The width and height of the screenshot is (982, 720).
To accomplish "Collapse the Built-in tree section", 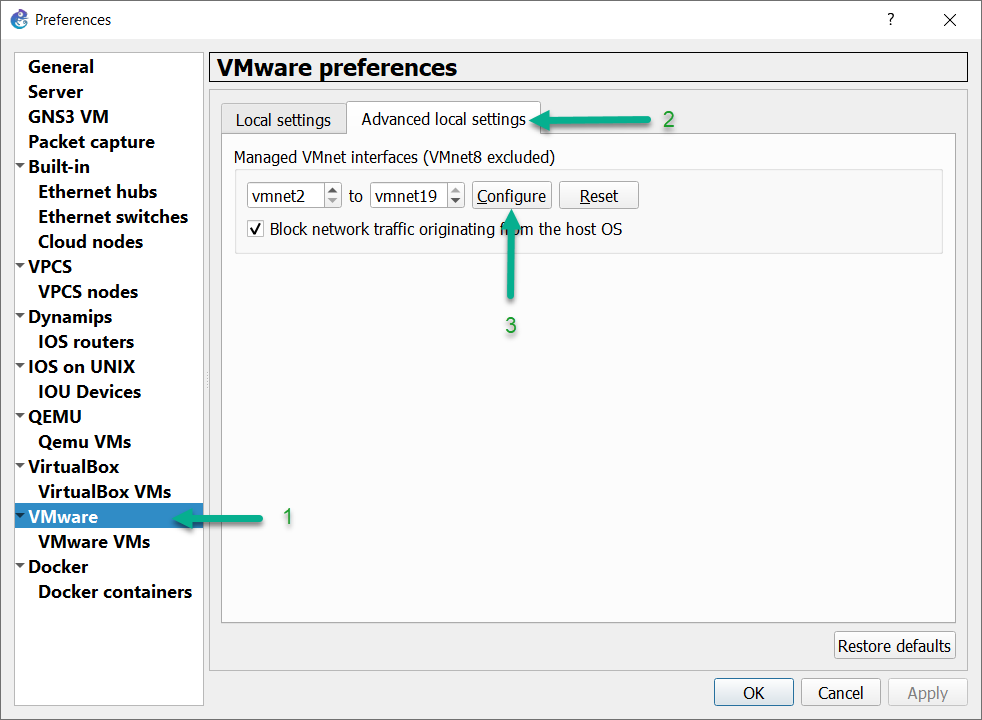I will point(20,166).
